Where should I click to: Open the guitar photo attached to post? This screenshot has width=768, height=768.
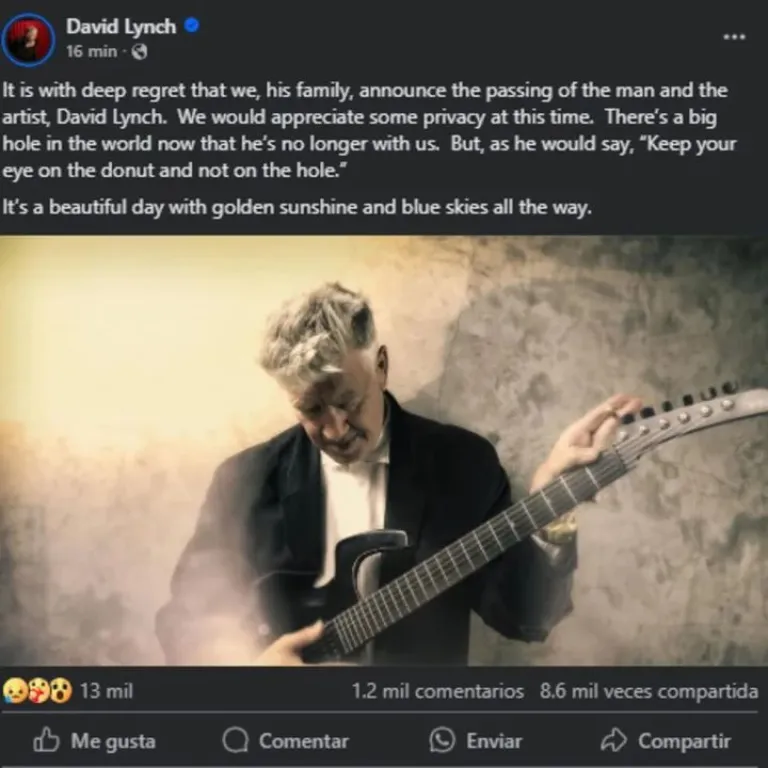pos(384,451)
